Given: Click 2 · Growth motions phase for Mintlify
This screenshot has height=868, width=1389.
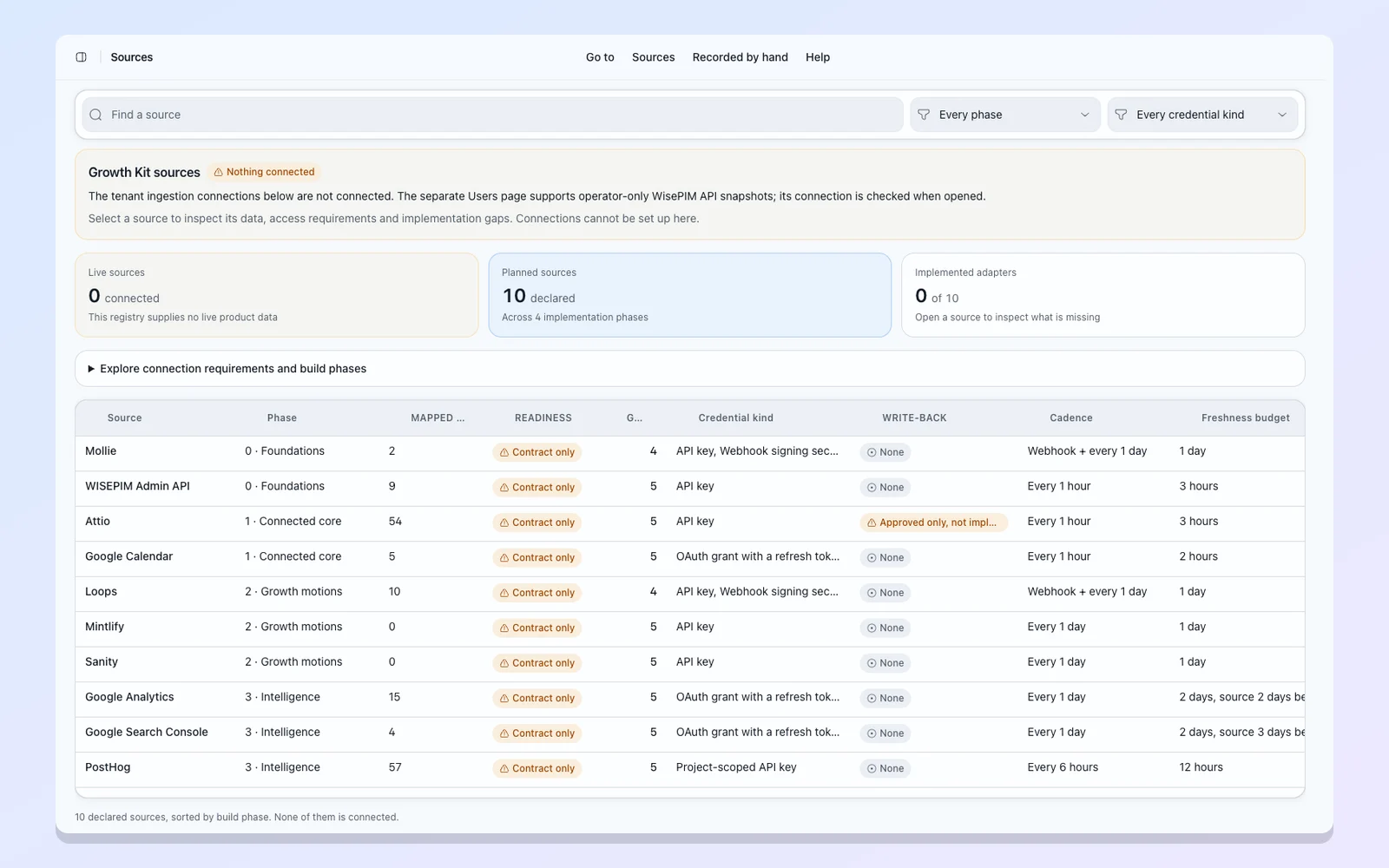Looking at the screenshot, I should click(293, 627).
